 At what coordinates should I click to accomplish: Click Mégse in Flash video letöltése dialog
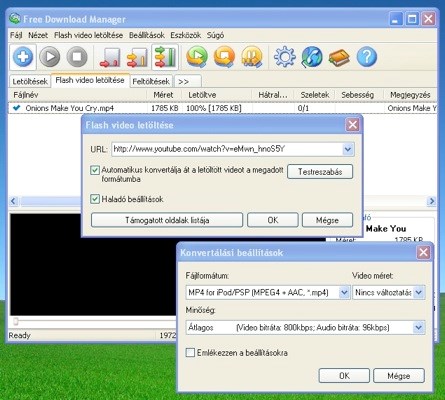327,220
